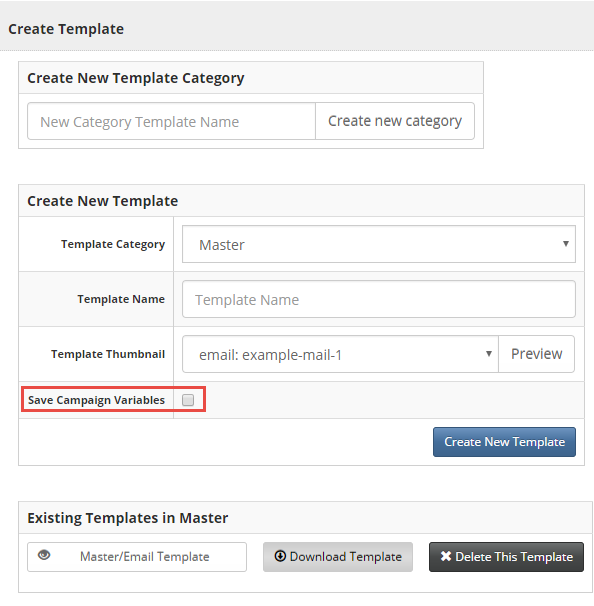Click the Save Campaign Variables label
The height and width of the screenshot is (606, 594).
tap(96, 400)
